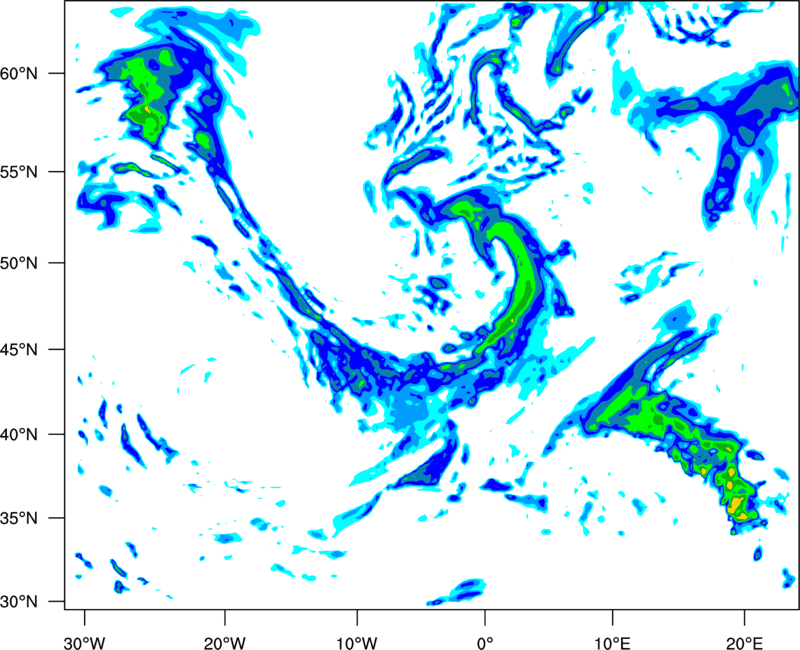The width and height of the screenshot is (800, 650).
Task: Click the 30°N latitude label
Action: [19, 602]
